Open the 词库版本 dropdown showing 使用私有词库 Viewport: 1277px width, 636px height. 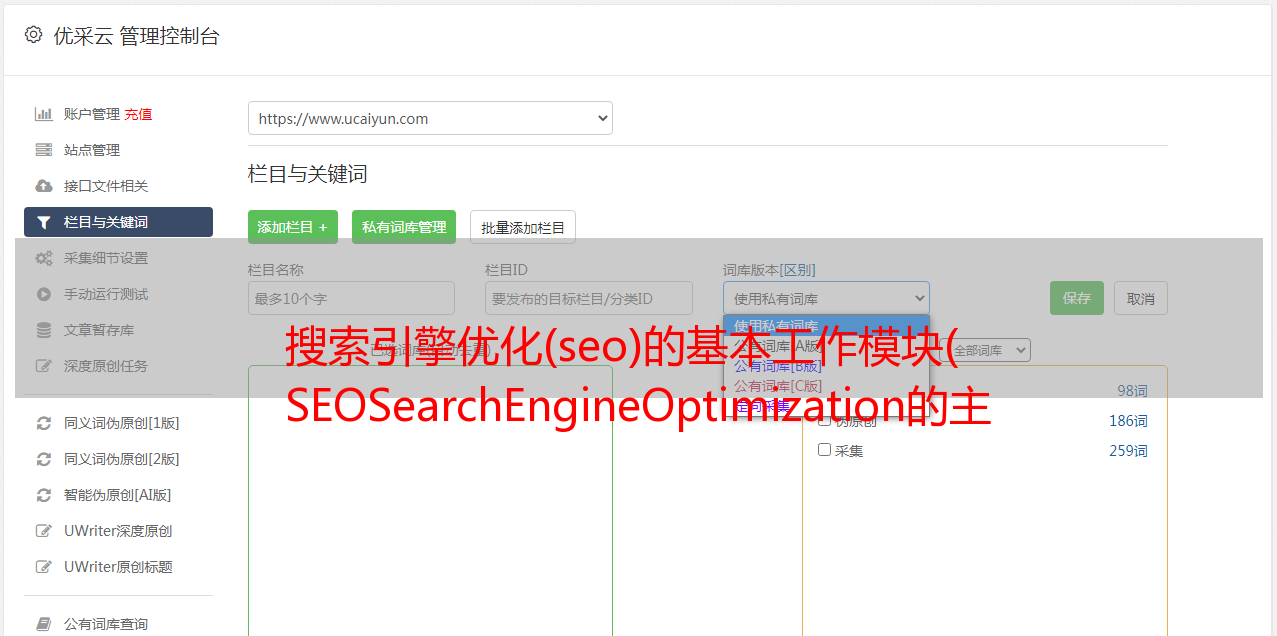tap(826, 298)
